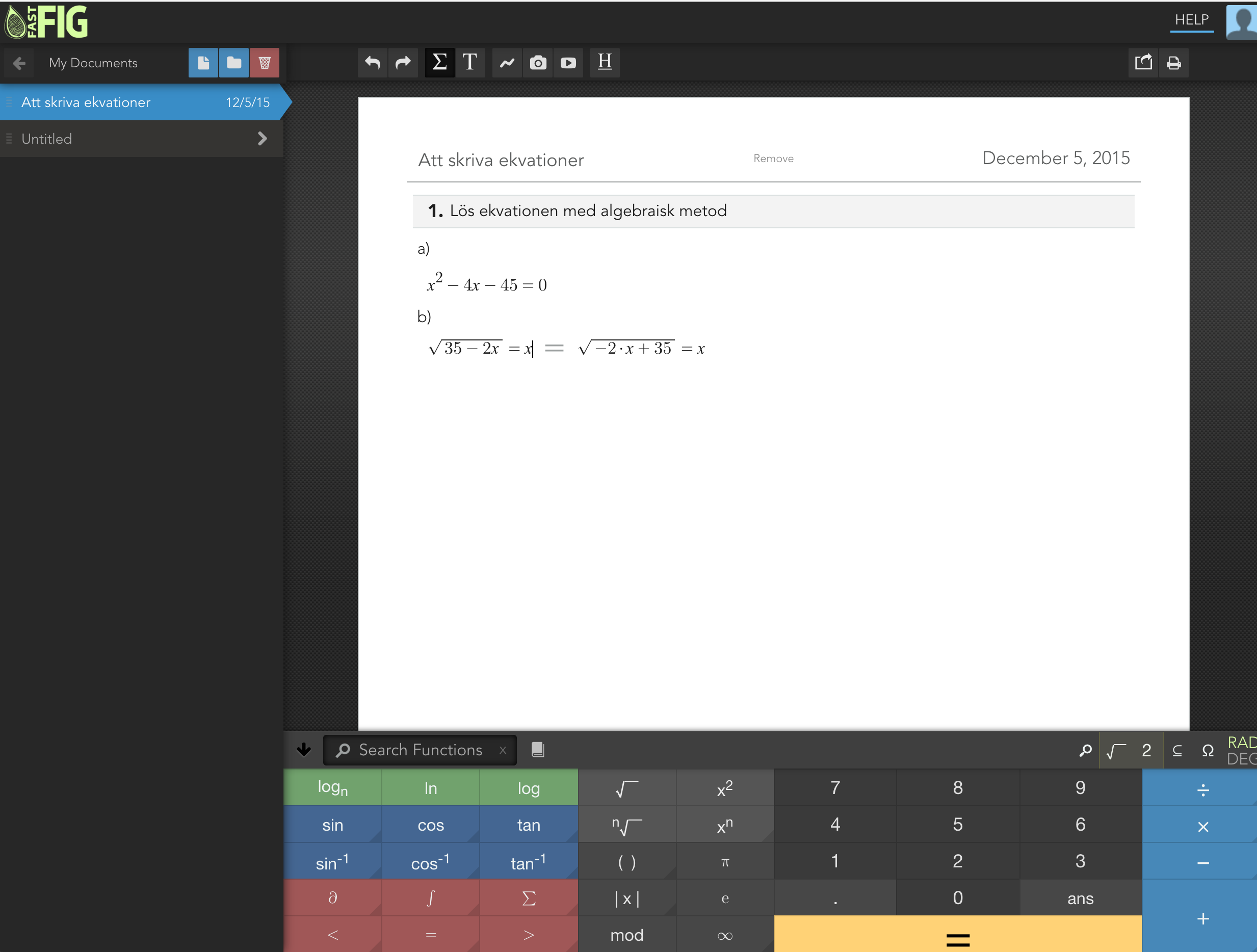Open the function library book icon
1257x952 pixels.
[x=538, y=750]
